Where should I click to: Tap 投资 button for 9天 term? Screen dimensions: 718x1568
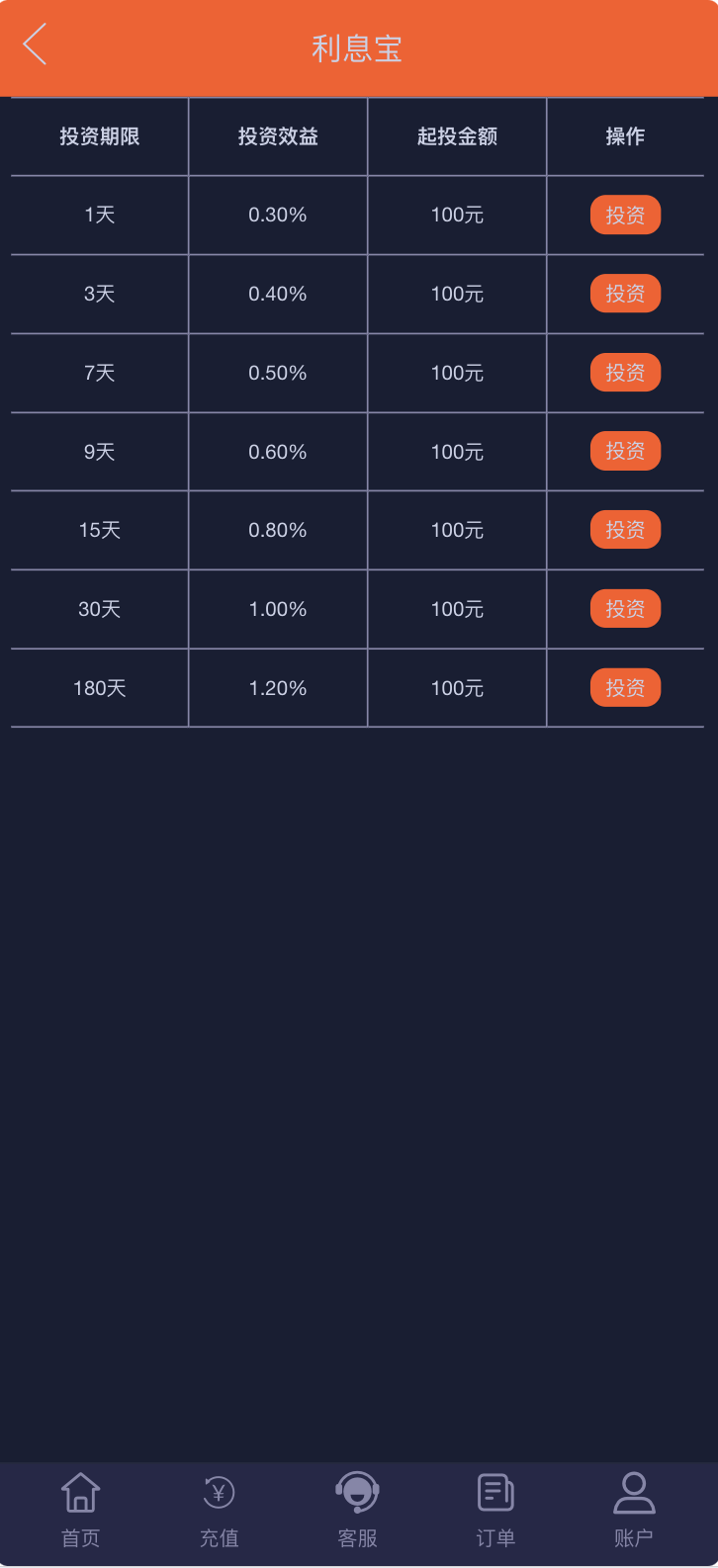tap(625, 451)
